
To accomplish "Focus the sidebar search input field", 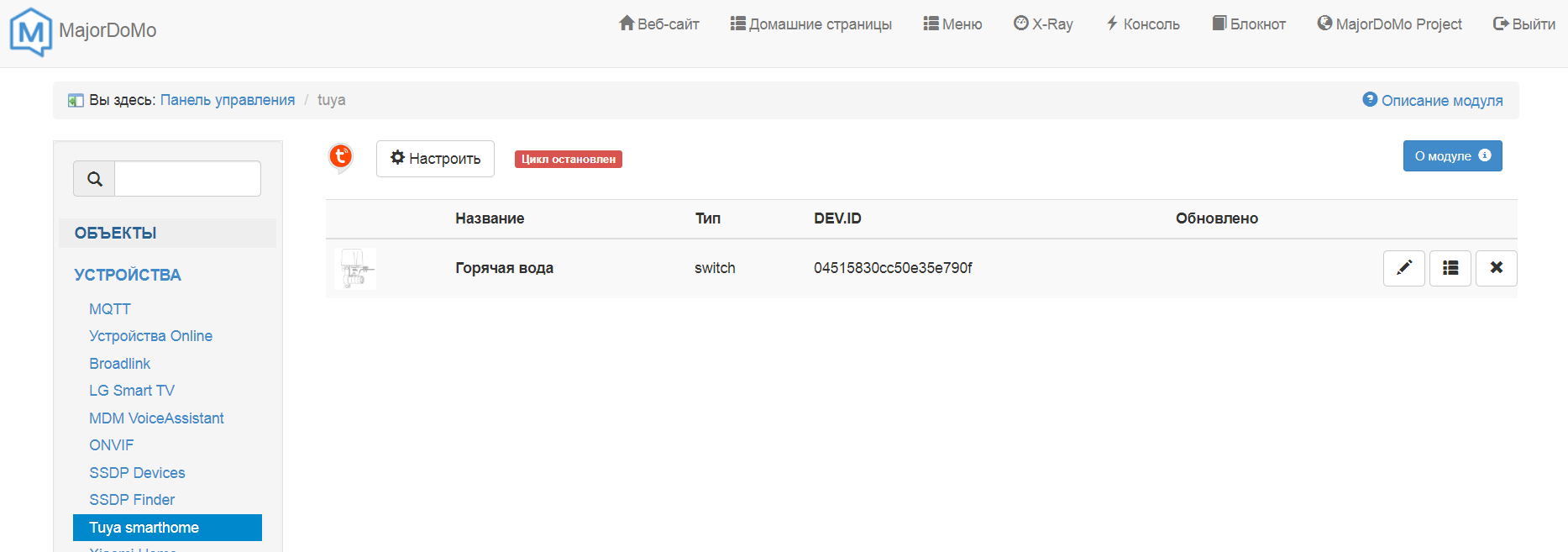I will [x=187, y=179].
